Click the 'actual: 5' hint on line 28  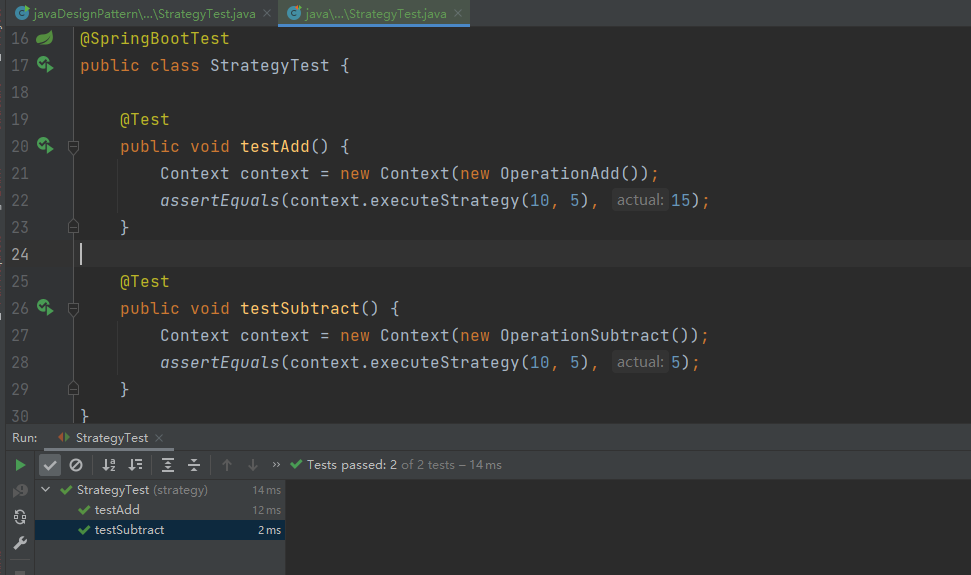648,362
